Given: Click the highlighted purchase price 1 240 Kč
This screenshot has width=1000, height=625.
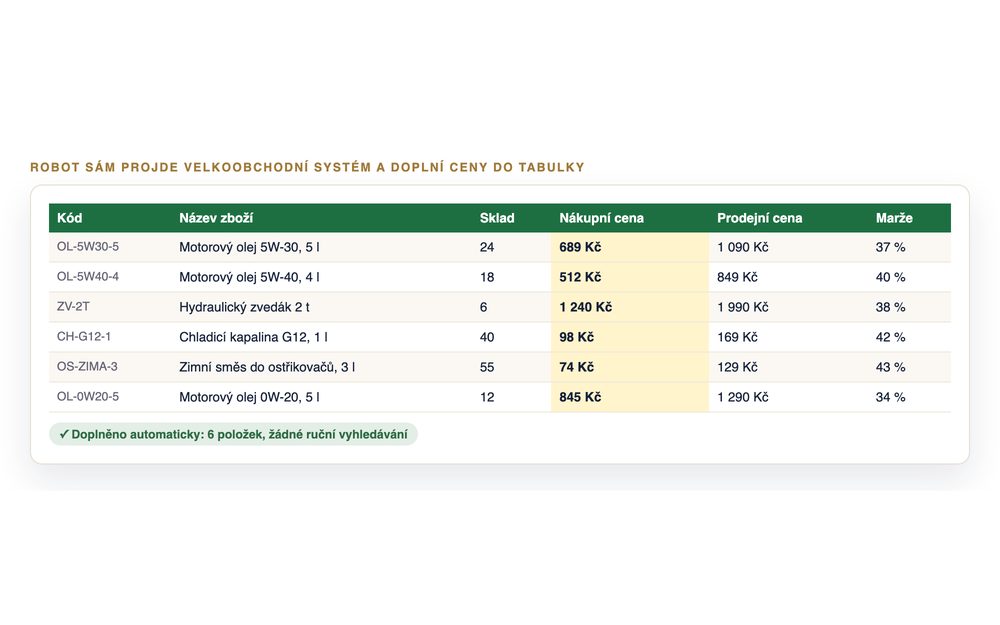Looking at the screenshot, I should click(585, 307).
